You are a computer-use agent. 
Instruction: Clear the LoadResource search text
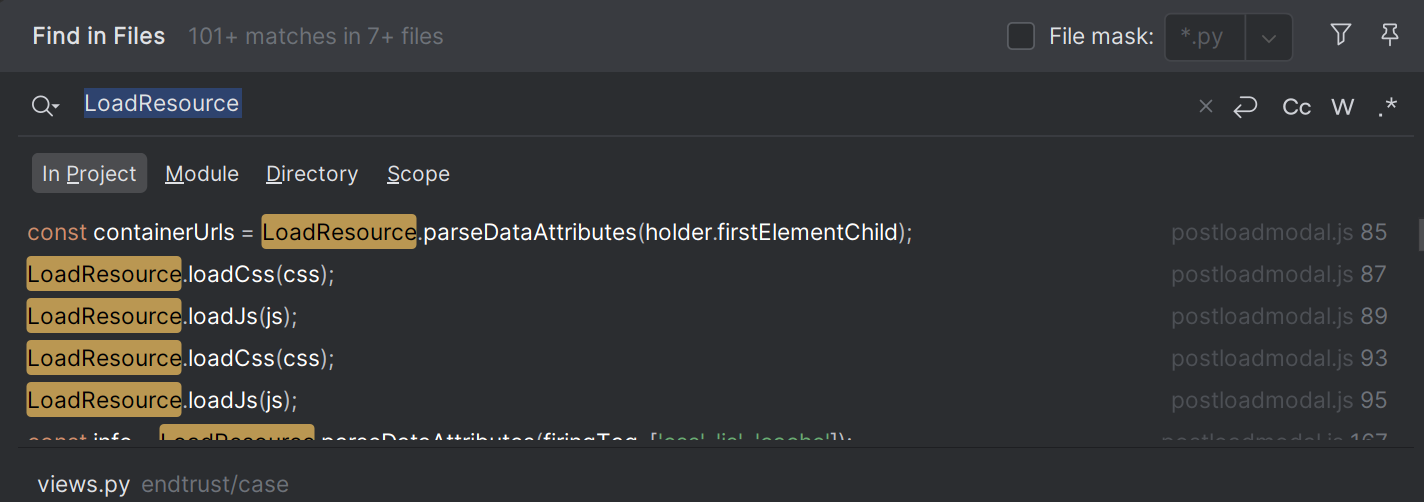click(1206, 107)
